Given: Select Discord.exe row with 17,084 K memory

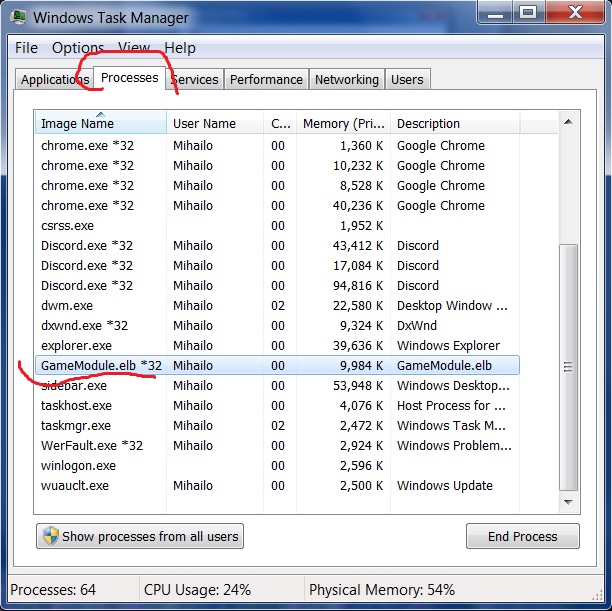Looking at the screenshot, I should click(277, 265).
